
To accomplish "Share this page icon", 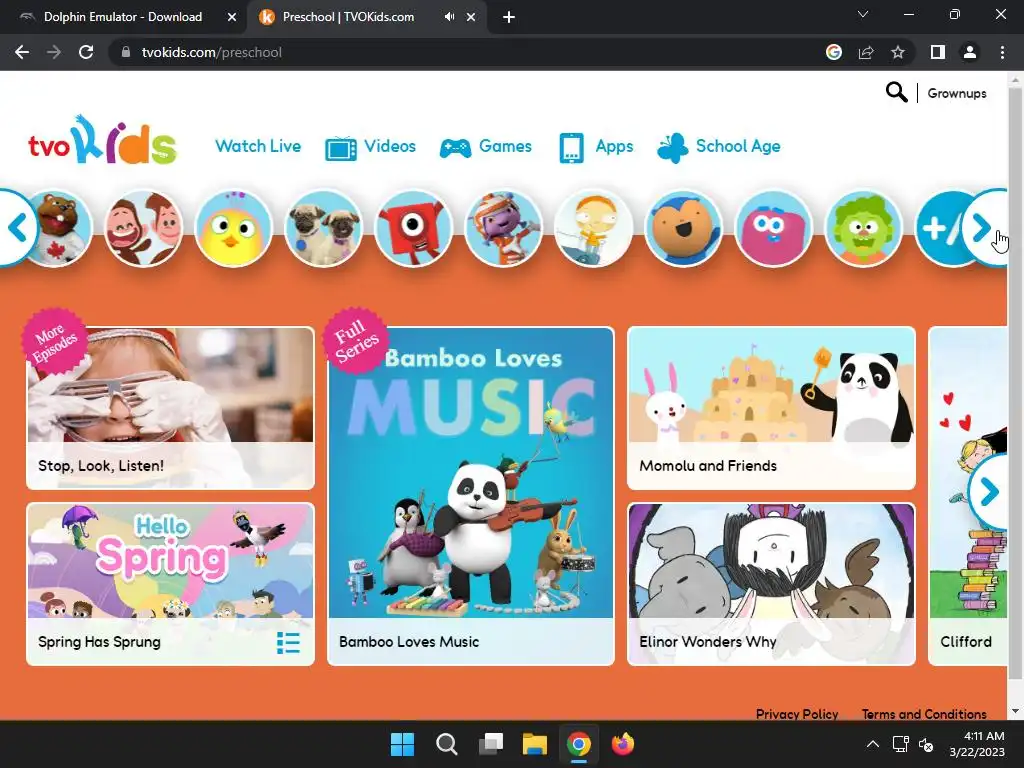I will coord(866,52).
